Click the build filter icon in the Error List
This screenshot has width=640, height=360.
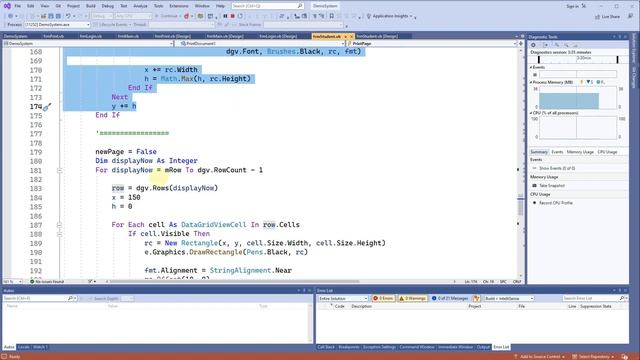(476, 298)
